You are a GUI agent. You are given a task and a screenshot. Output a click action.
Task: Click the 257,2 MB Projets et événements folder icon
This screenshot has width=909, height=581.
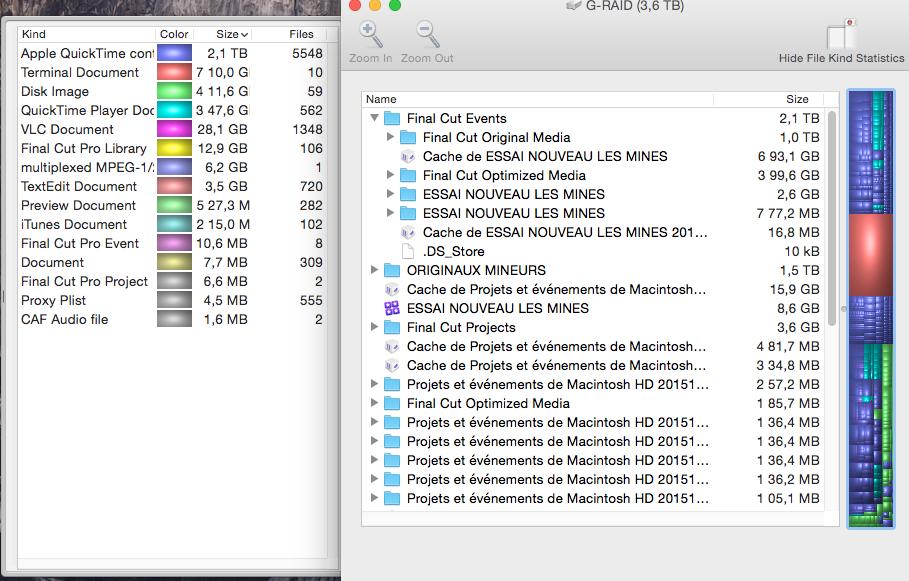pos(392,385)
